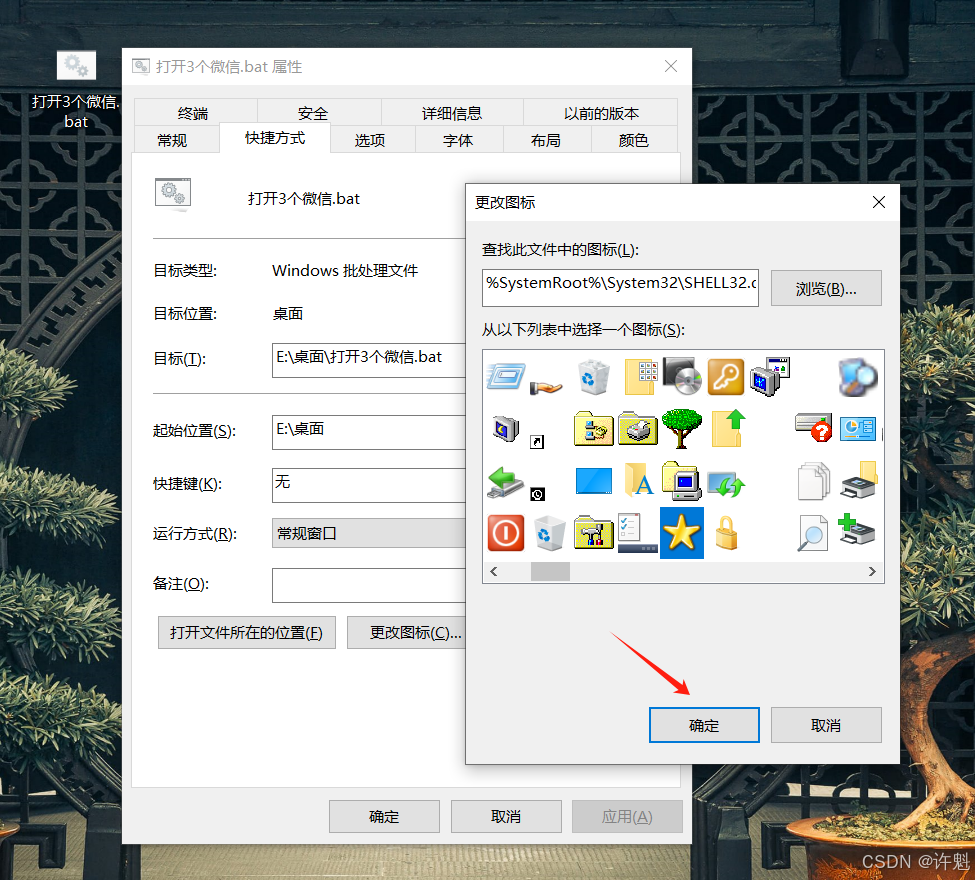Click 打开文件所在的位置(F) button
This screenshot has height=880, width=975.
[247, 632]
